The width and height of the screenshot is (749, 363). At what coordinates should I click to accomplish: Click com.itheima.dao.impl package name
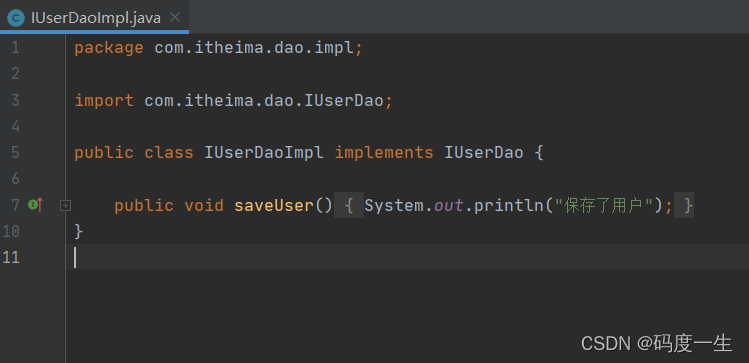point(254,48)
